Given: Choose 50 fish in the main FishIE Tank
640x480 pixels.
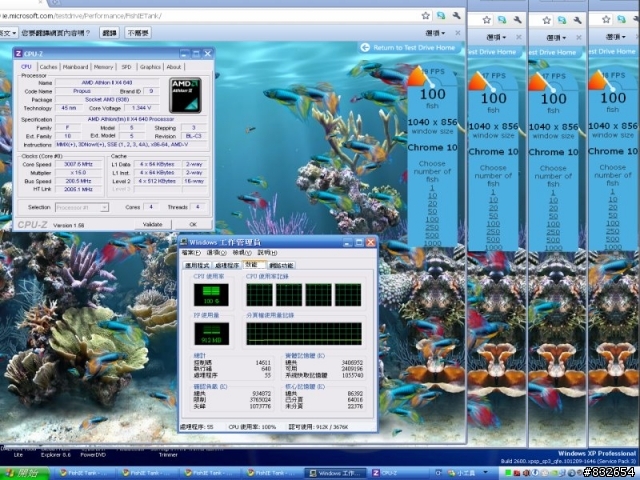Looking at the screenshot, I should [432, 211].
